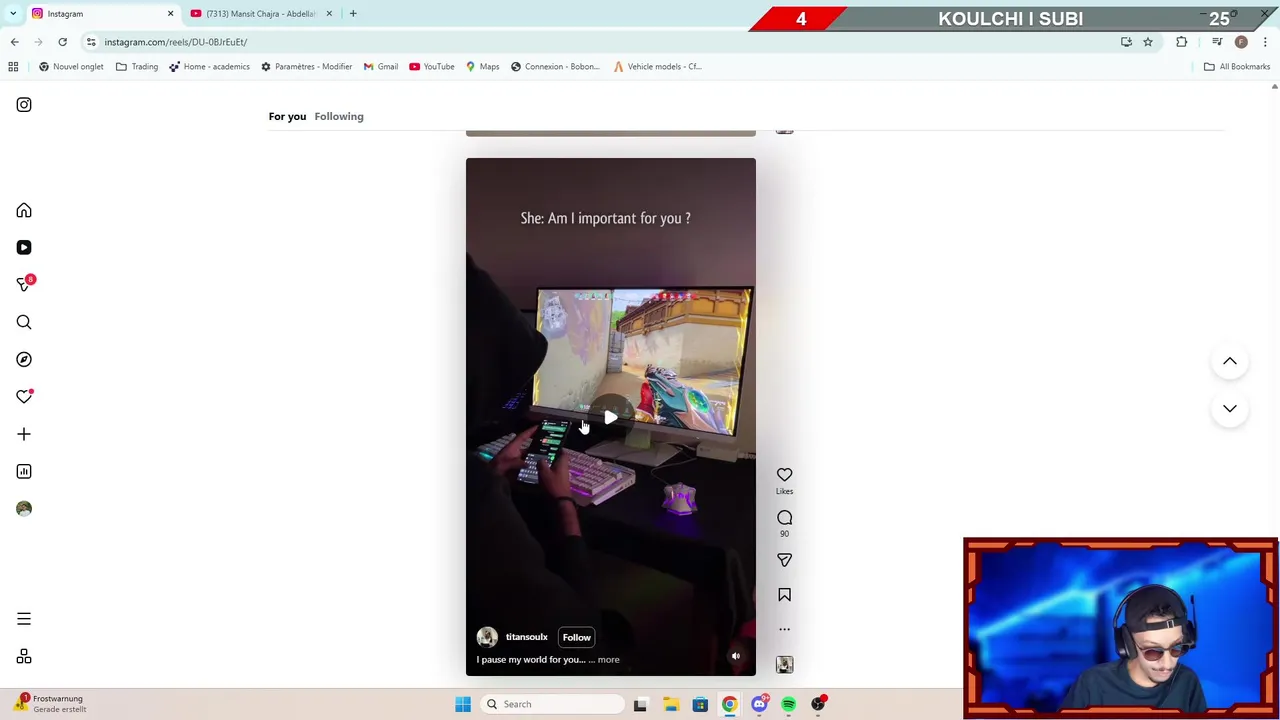Create new post plus icon
This screenshot has height=720, width=1280.
click(24, 434)
